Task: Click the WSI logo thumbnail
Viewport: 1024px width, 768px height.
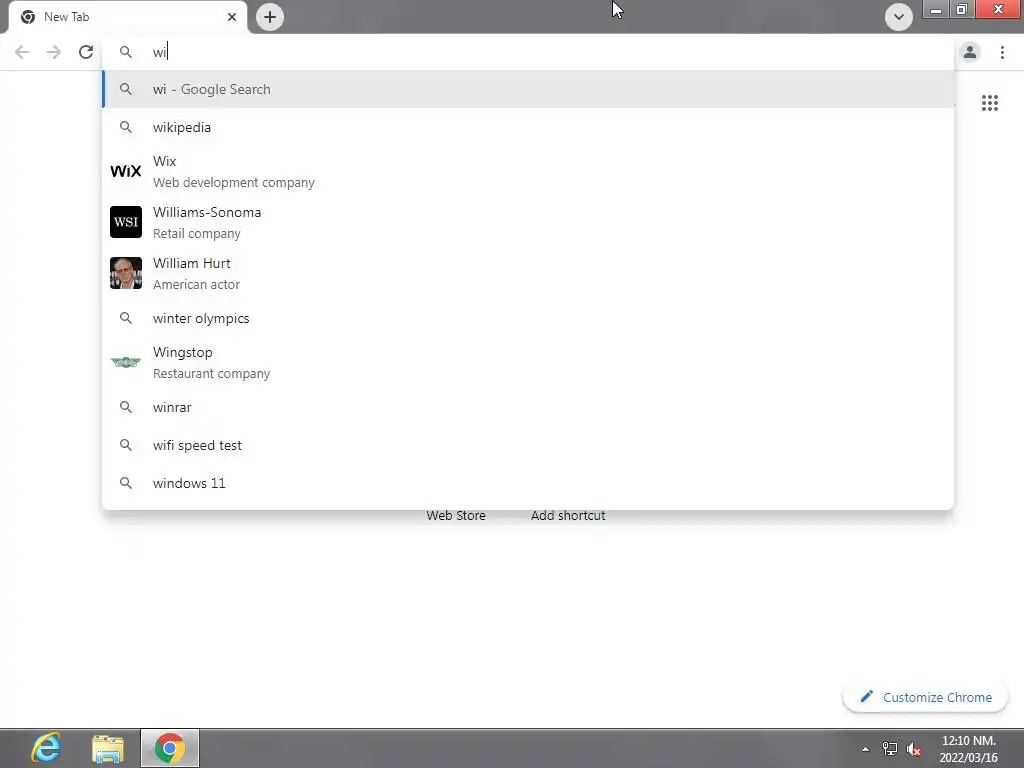Action: tap(125, 222)
